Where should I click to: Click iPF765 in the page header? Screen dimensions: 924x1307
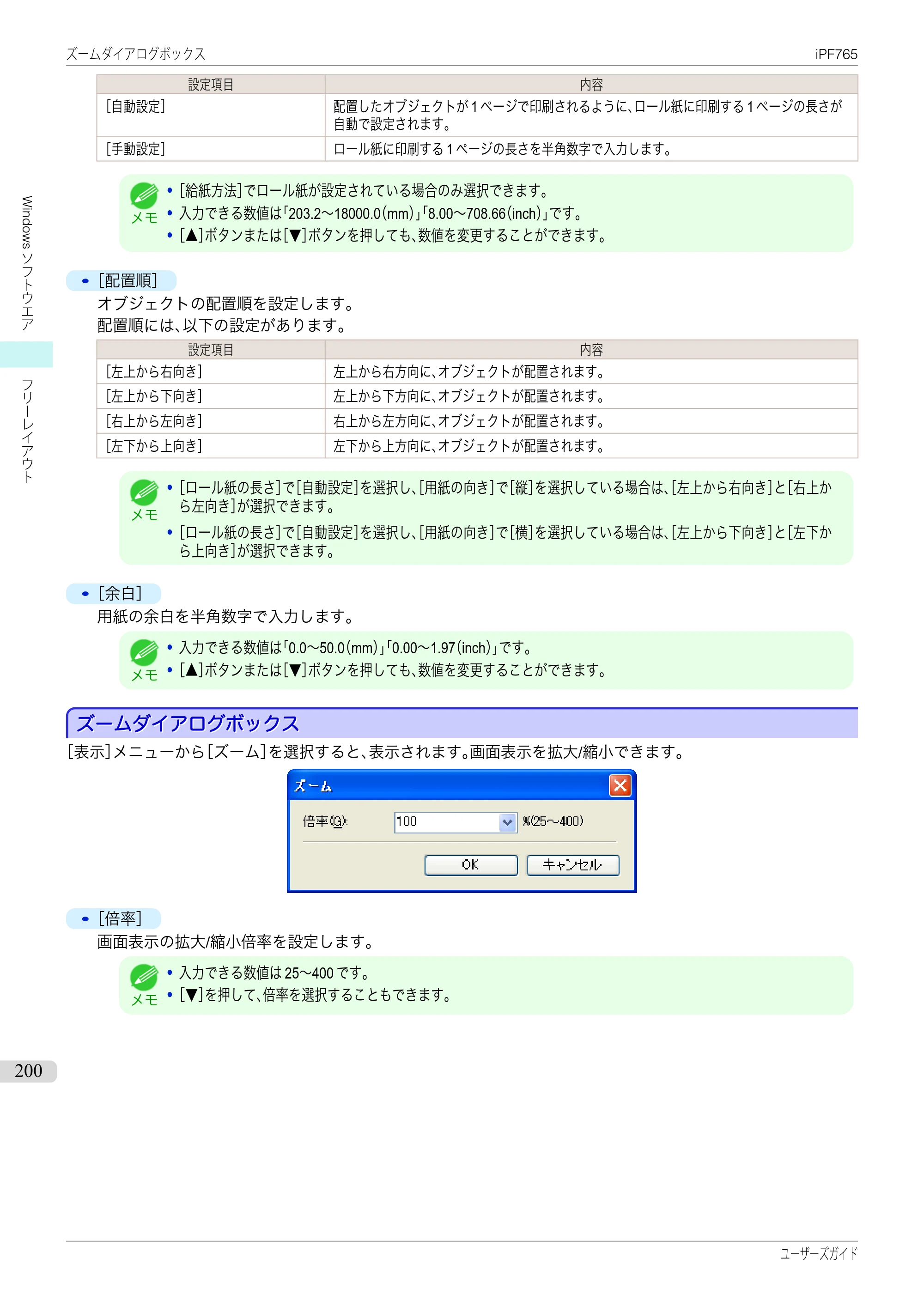pyautogui.click(x=836, y=54)
